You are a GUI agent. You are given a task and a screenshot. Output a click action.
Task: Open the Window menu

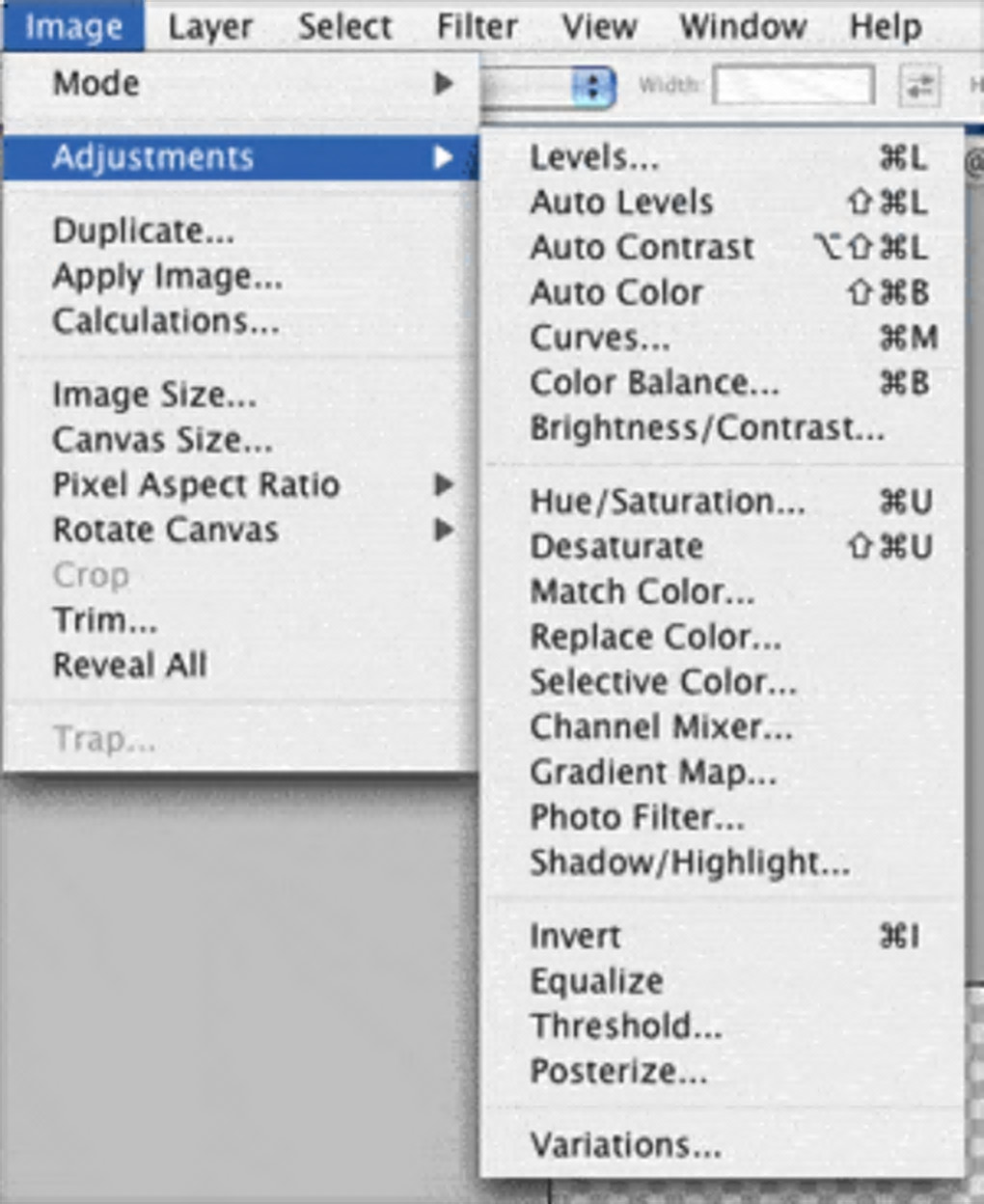[743, 27]
